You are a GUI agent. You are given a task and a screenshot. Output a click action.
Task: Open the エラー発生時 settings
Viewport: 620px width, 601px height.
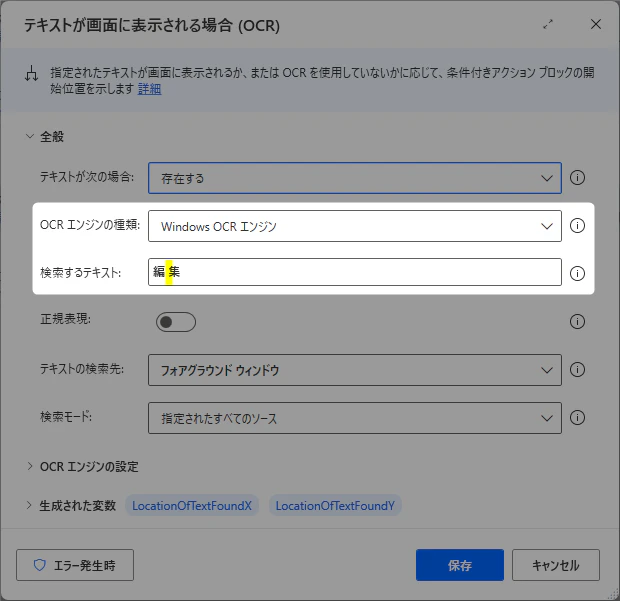click(x=75, y=565)
